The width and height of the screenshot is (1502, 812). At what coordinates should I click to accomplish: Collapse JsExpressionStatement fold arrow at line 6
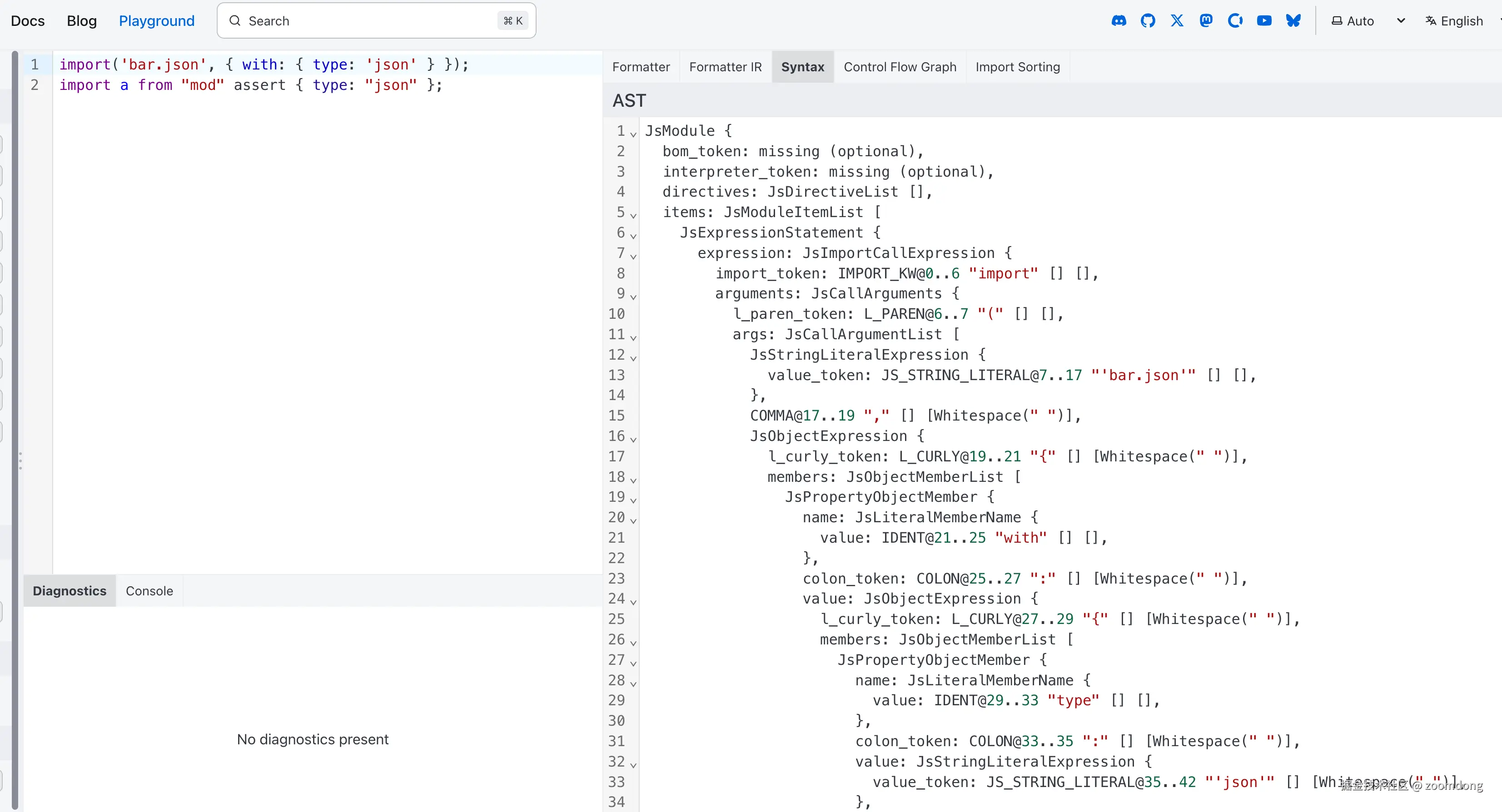(633, 236)
